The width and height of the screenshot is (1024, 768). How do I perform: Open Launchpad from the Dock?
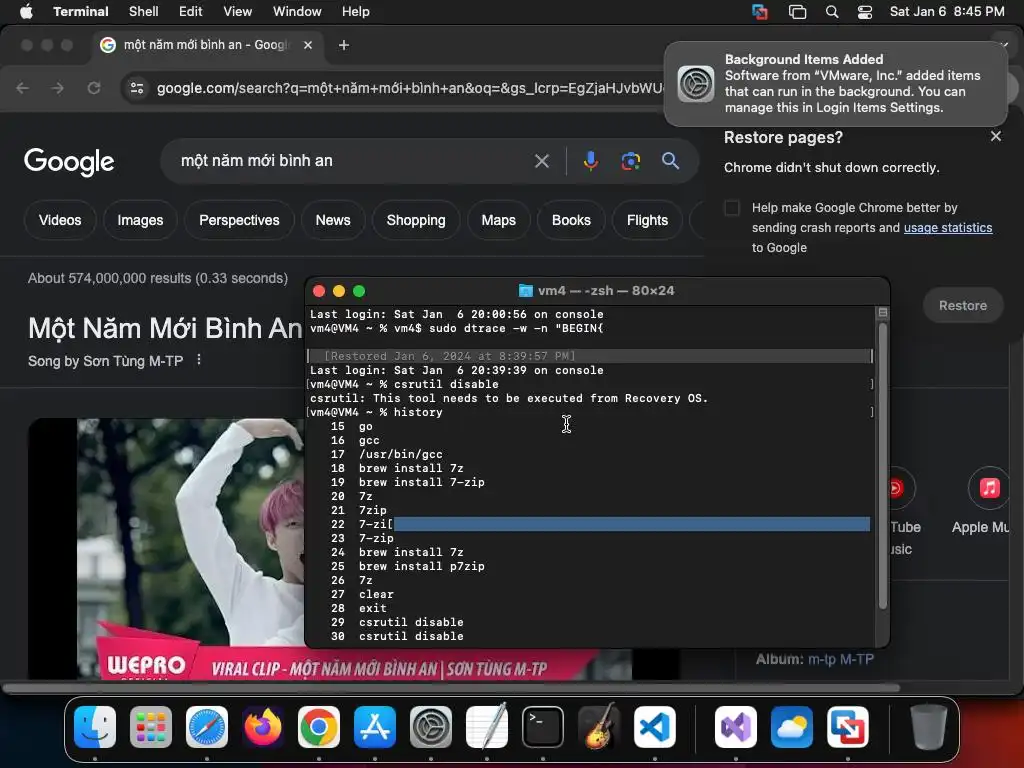click(151, 727)
